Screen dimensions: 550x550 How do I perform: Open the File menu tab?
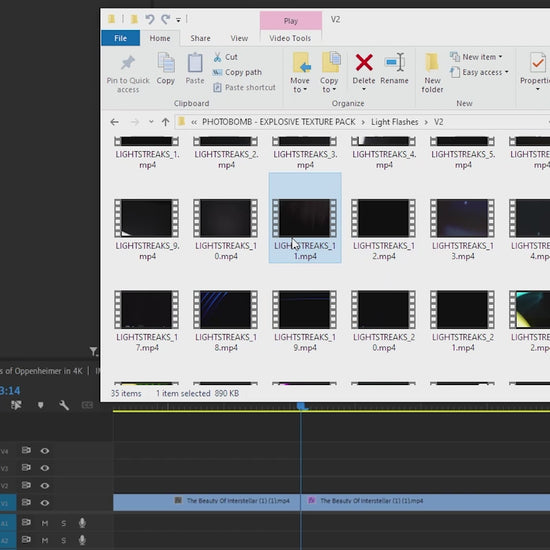[x=120, y=38]
